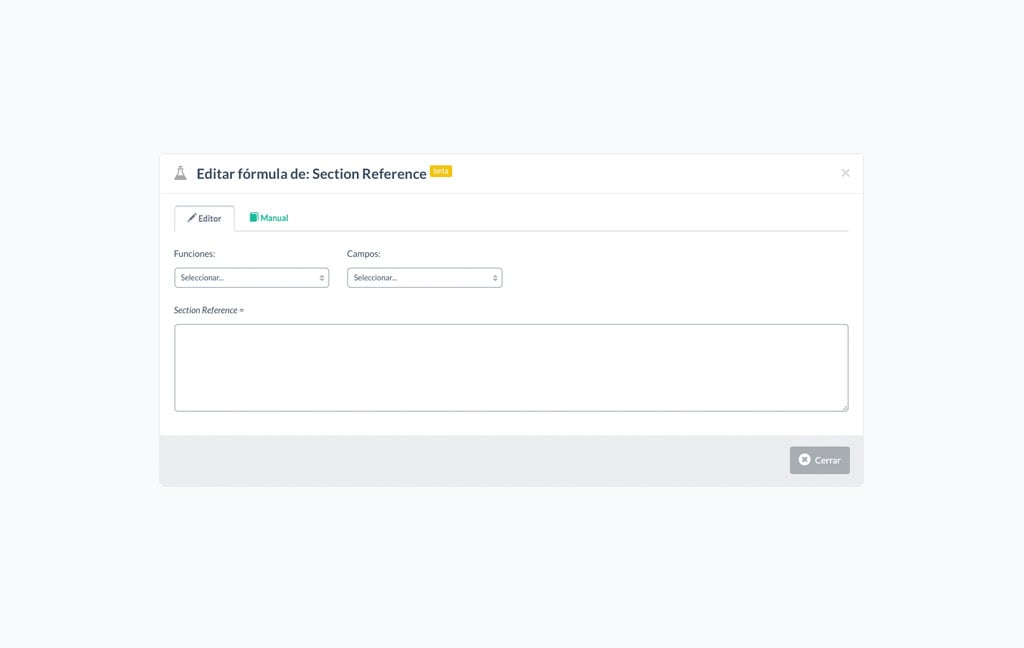Click the yellow beta badge

(441, 171)
